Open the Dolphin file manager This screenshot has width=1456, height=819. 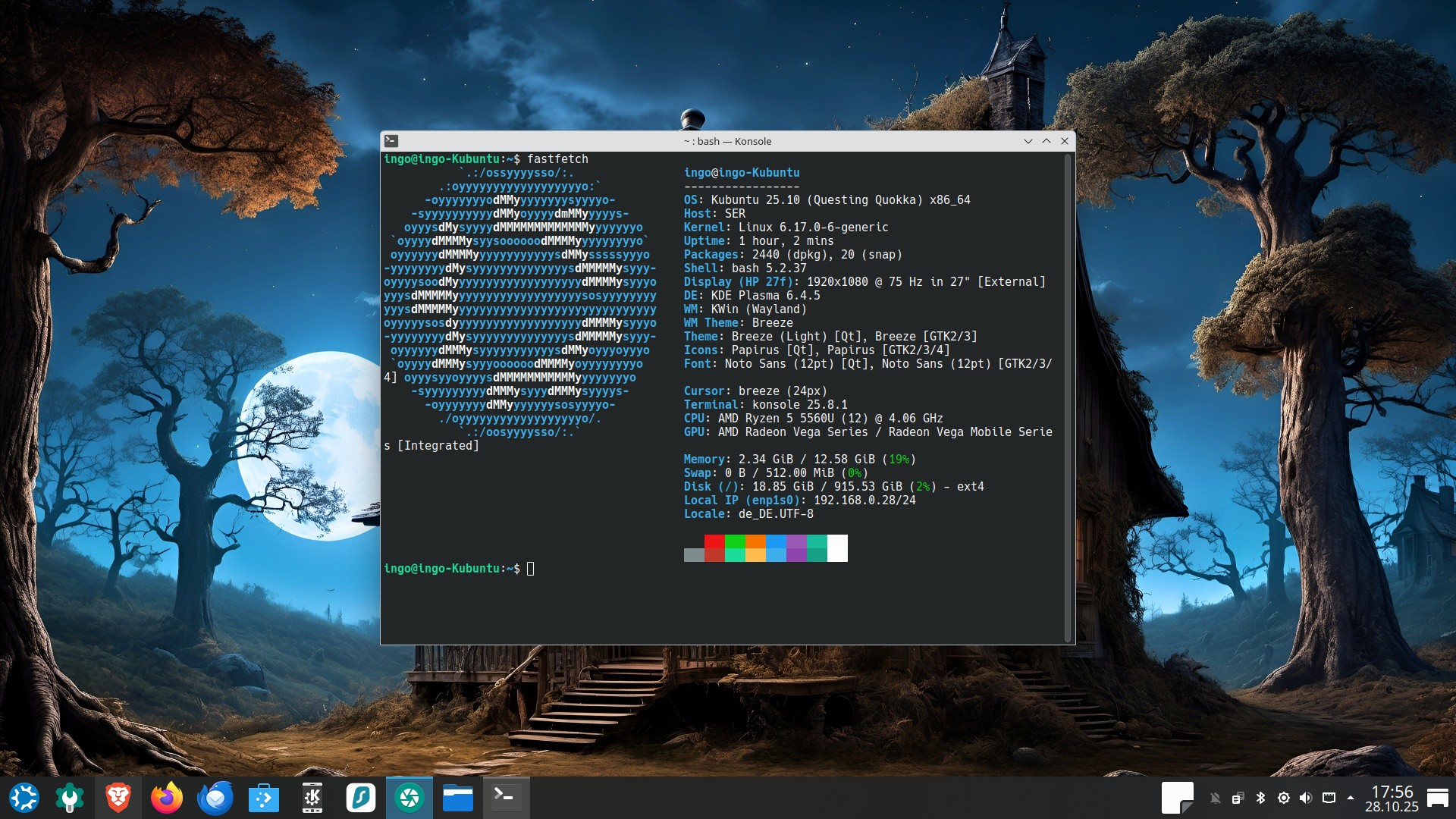458,798
